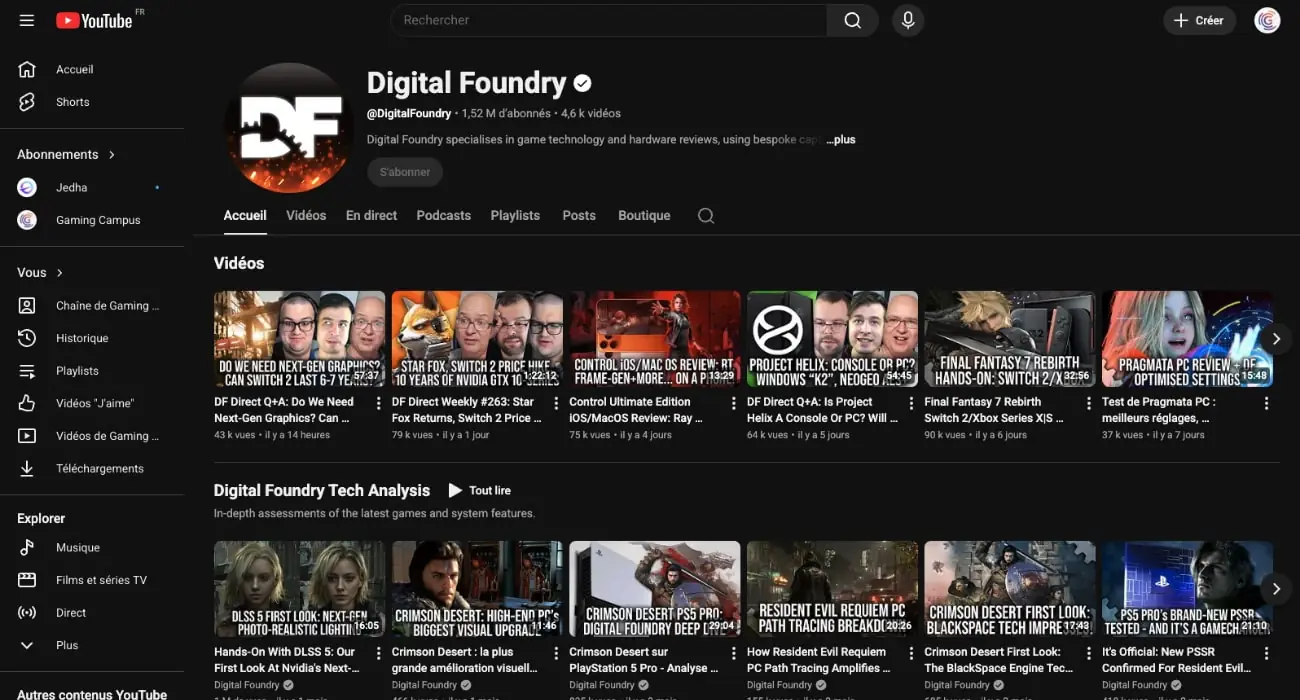The width and height of the screenshot is (1300, 700).
Task: Play DLSS 5 First Look thumbnail
Action: tap(299, 589)
